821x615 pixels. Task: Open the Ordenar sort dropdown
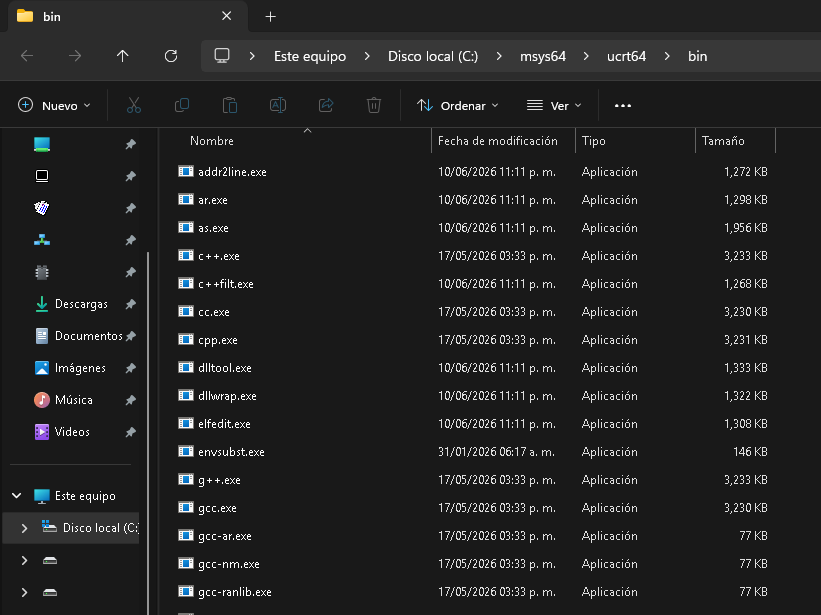click(x=458, y=106)
